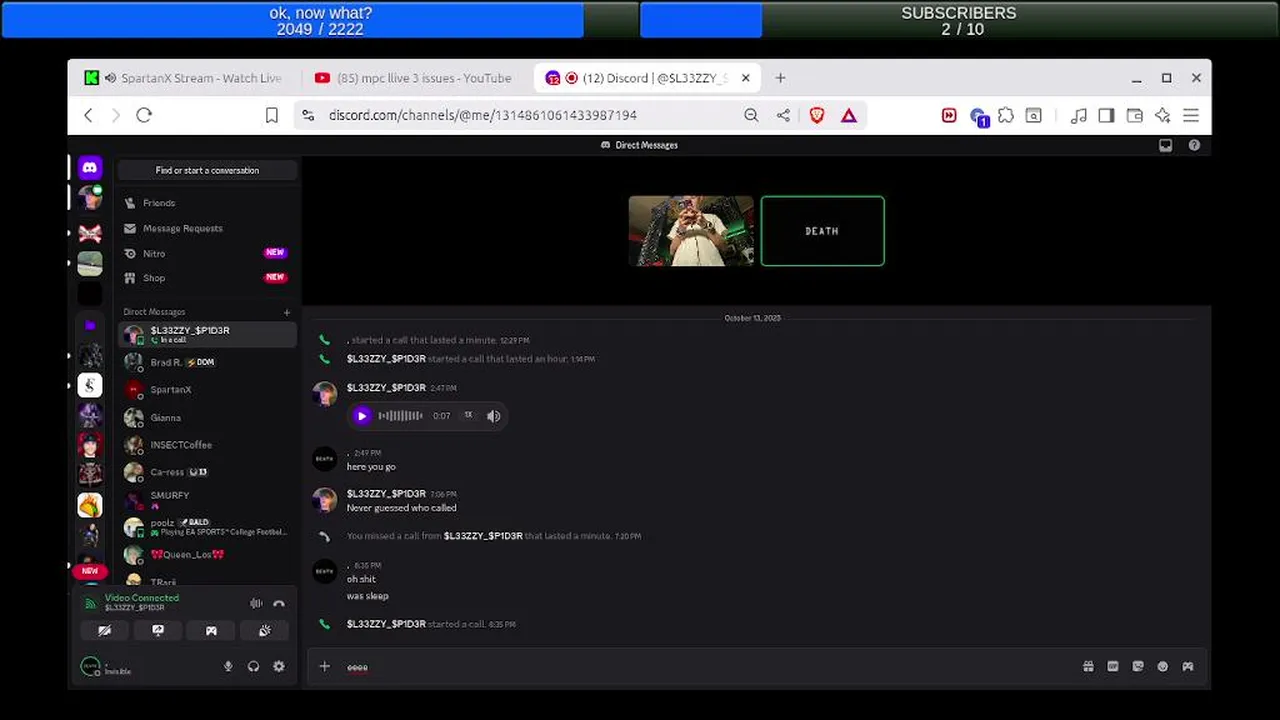The height and width of the screenshot is (720, 1280).
Task: Share this page link
Action: [783, 115]
